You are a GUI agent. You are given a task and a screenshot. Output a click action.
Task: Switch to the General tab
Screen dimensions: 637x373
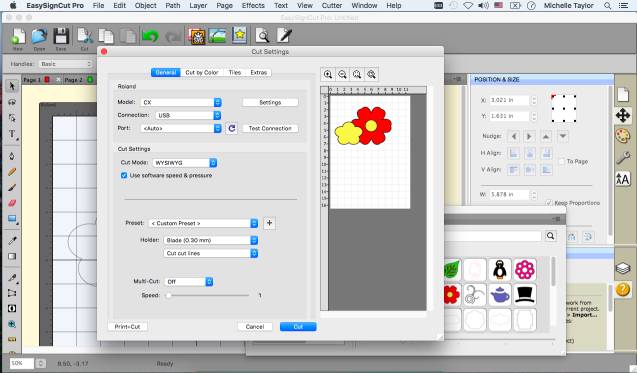(x=166, y=72)
